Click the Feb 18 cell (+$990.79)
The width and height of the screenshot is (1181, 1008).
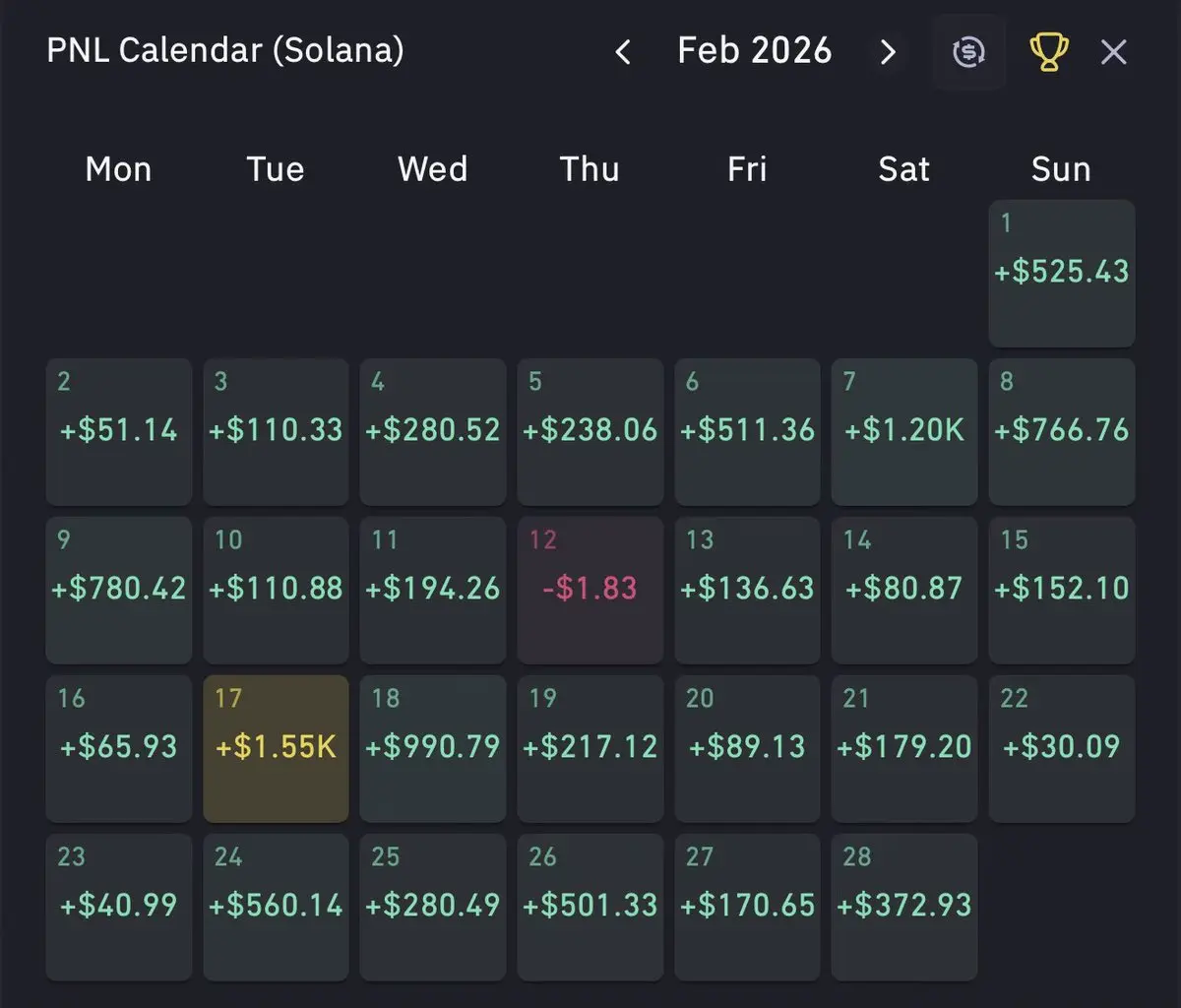pyautogui.click(x=433, y=748)
